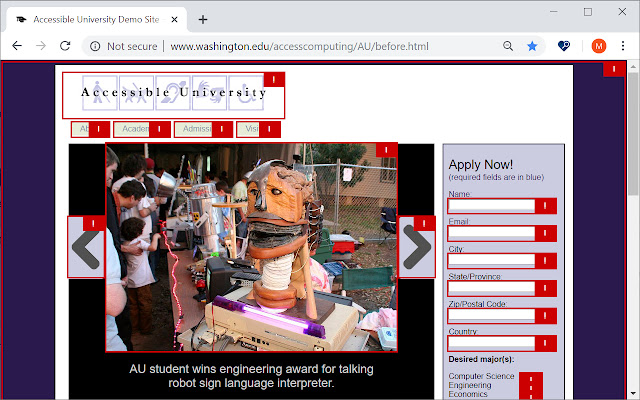This screenshot has width=640, height=400.
Task: Open Chrome's three-dot menu
Action: [623, 46]
